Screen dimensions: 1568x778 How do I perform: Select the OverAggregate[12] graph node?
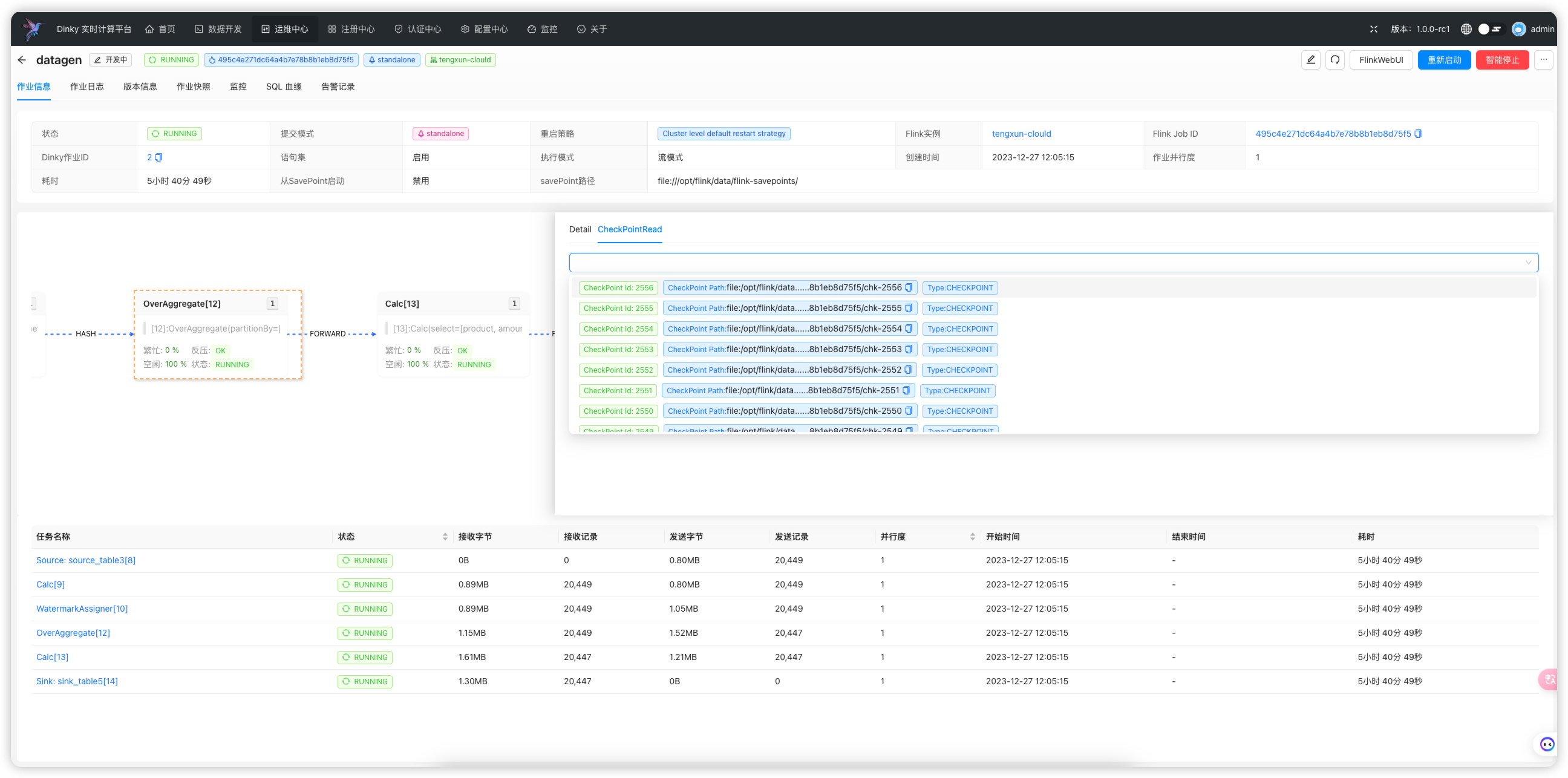(x=217, y=335)
